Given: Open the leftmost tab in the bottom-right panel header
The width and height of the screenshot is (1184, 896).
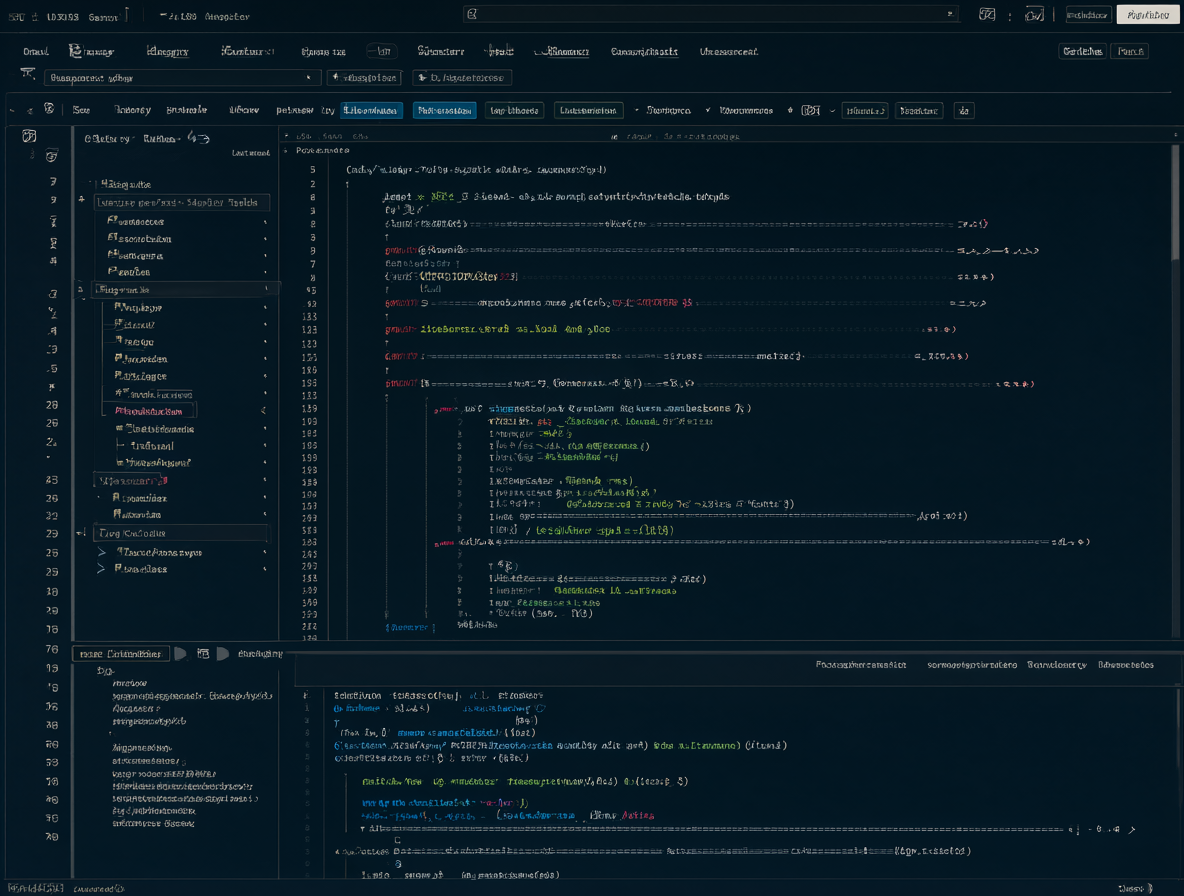Looking at the screenshot, I should click(861, 665).
